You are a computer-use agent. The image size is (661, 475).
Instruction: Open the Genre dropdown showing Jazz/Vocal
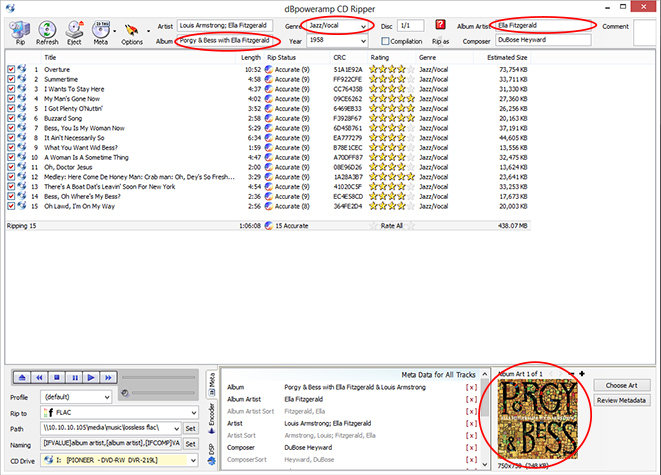pyautogui.click(x=363, y=26)
